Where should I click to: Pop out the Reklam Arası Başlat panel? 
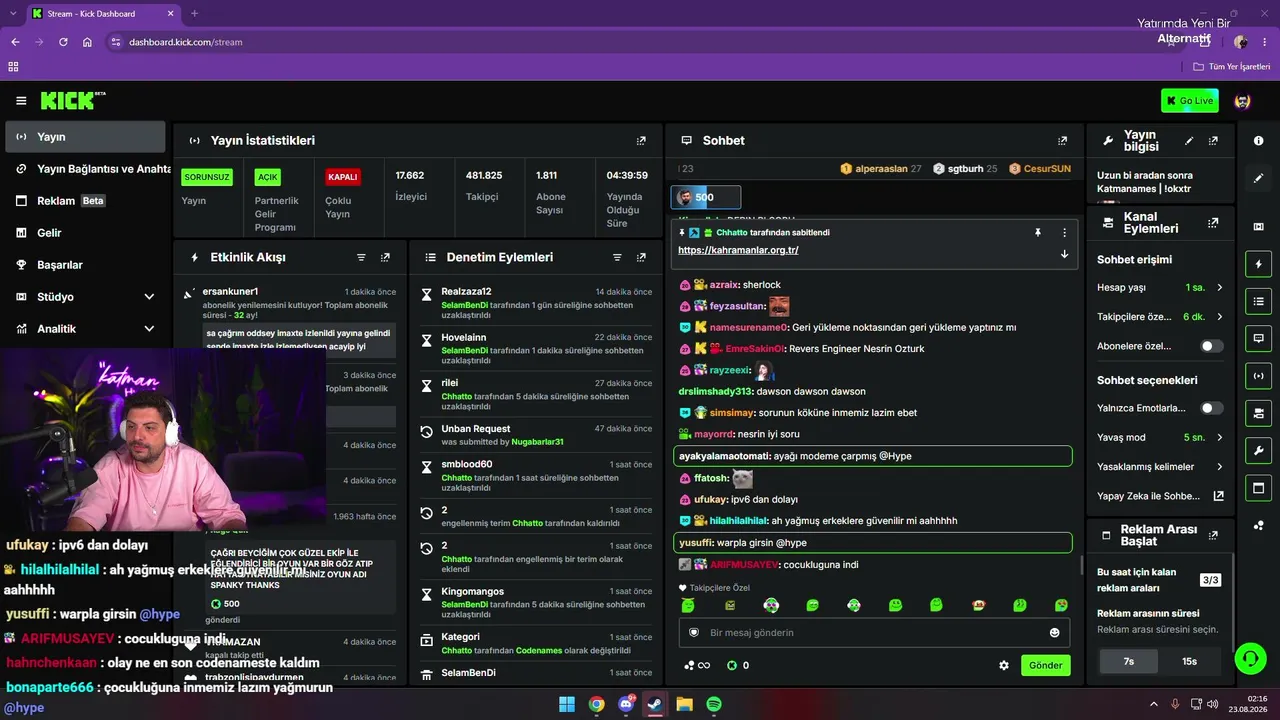1213,535
